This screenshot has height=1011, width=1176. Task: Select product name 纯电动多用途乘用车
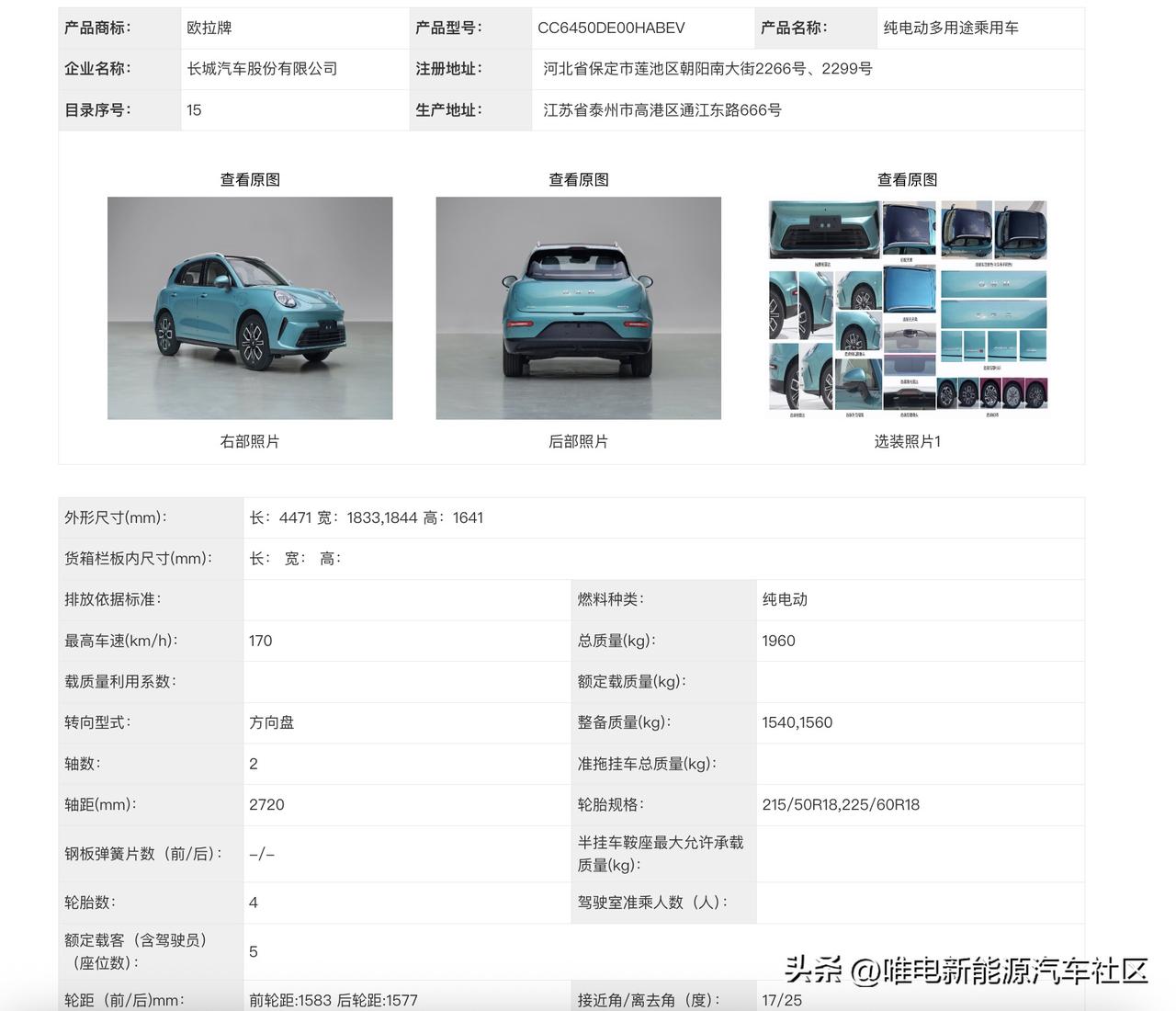(951, 28)
